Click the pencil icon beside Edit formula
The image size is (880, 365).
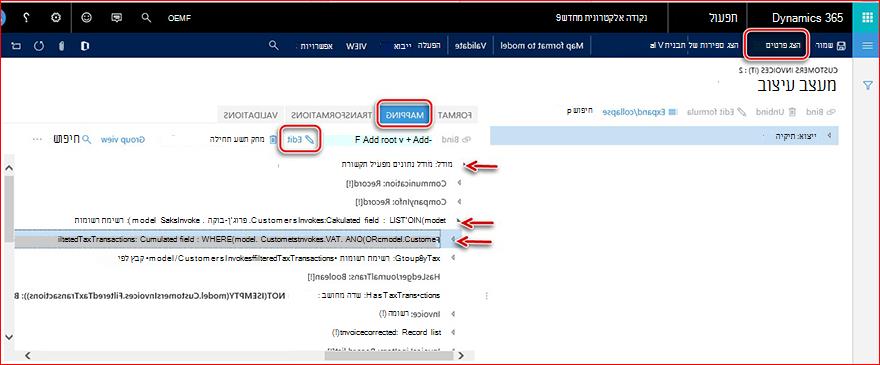point(742,112)
